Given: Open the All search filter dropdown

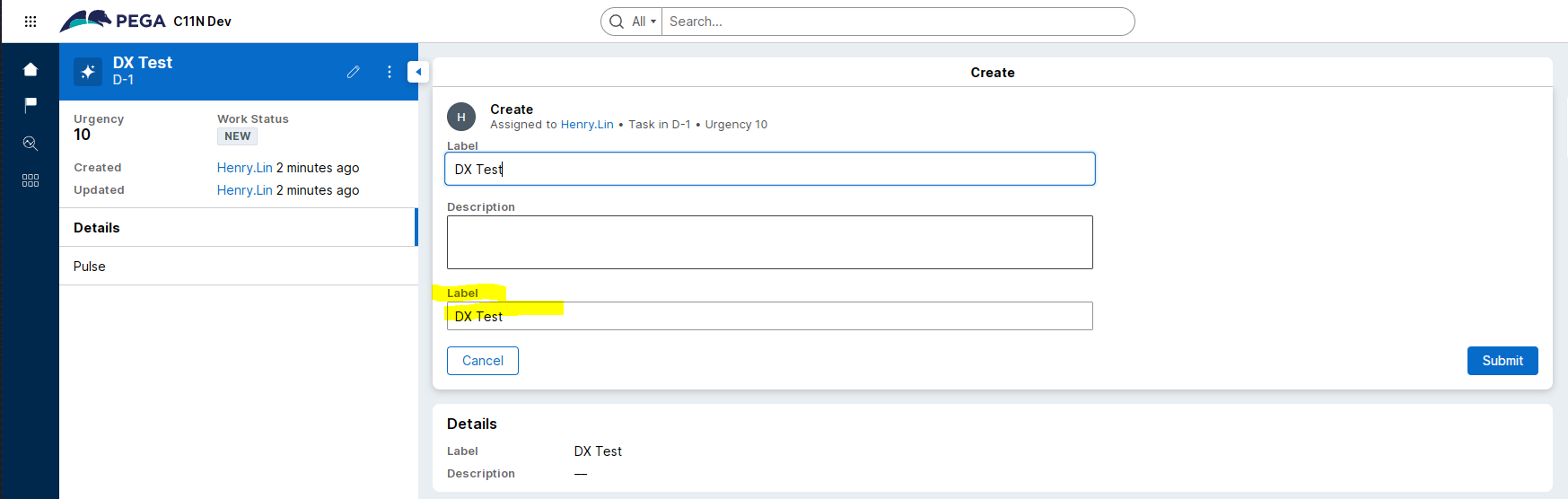Looking at the screenshot, I should (x=643, y=22).
